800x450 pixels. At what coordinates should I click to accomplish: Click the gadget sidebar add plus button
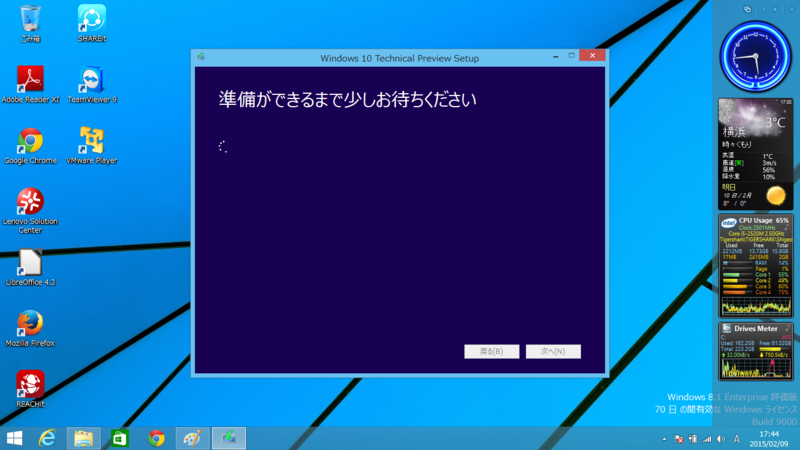click(791, 9)
